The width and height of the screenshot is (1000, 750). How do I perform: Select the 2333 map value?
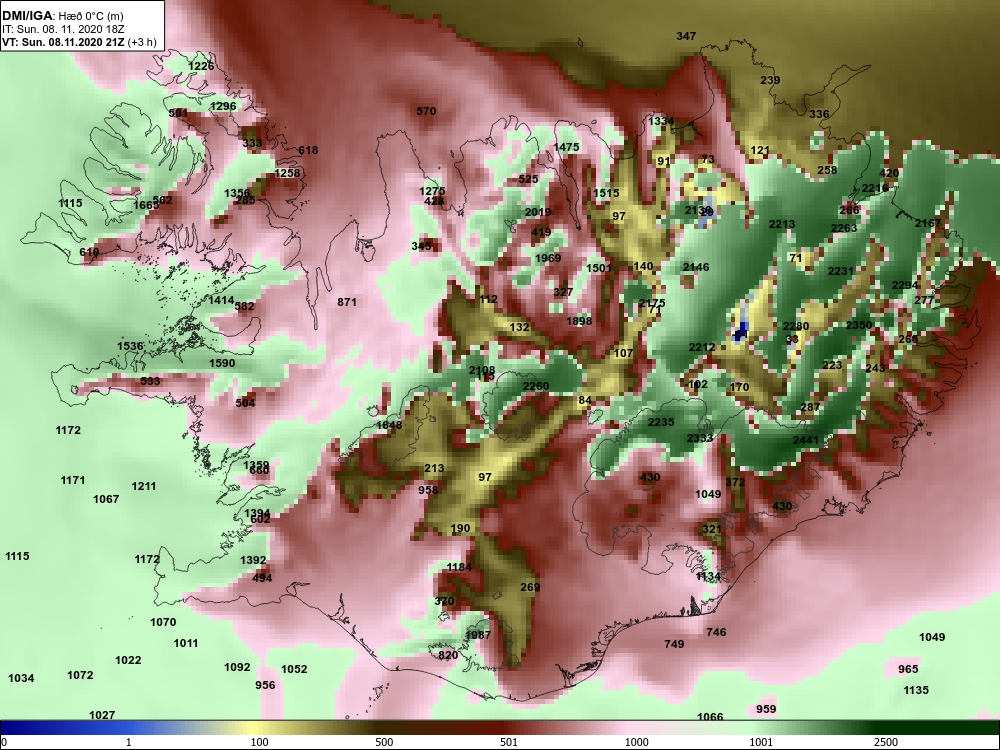(700, 438)
